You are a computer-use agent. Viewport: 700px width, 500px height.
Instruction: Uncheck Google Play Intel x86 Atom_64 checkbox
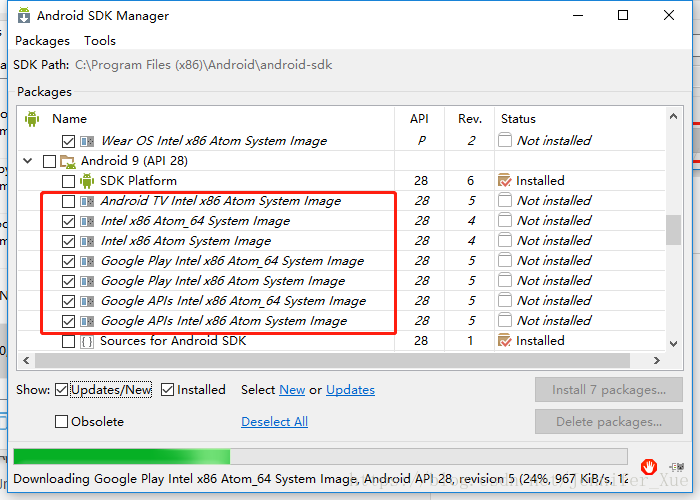[68, 261]
